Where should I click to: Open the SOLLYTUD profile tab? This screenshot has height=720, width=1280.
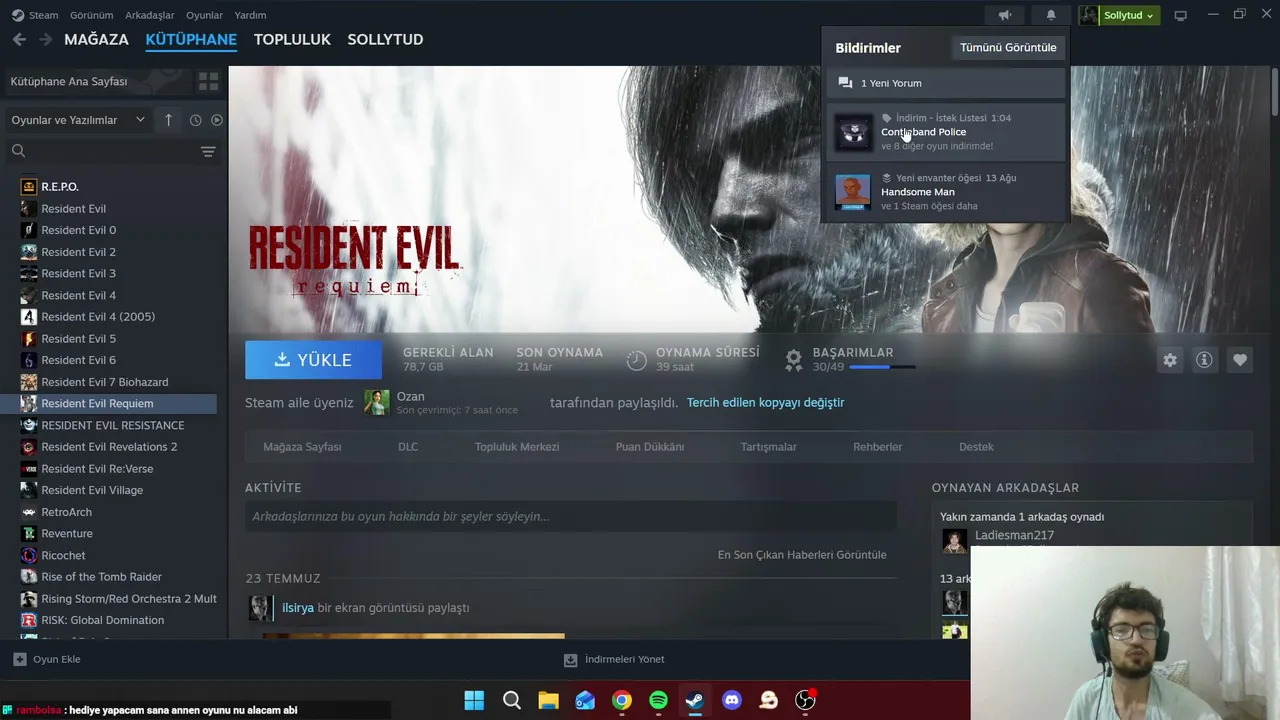tap(385, 39)
